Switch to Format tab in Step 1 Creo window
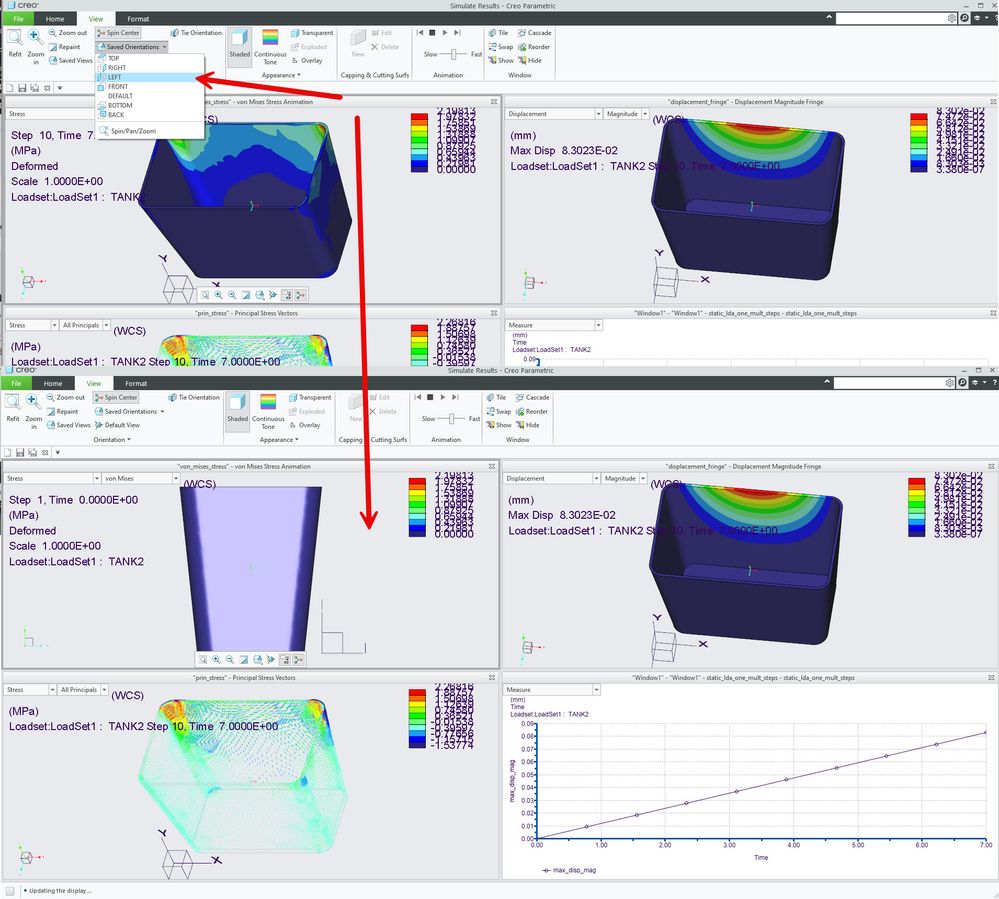 (x=136, y=384)
